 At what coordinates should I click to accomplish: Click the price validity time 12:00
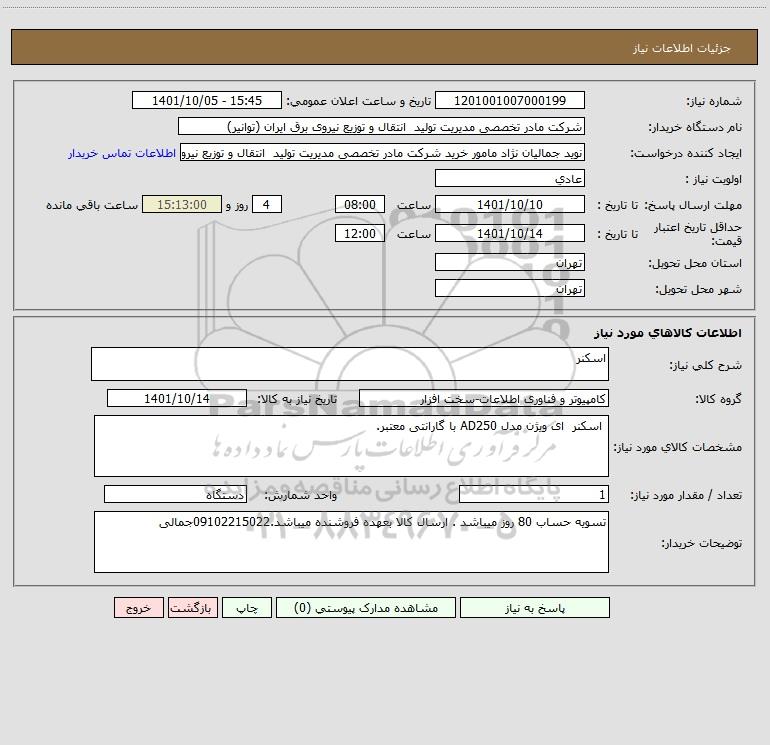click(359, 233)
